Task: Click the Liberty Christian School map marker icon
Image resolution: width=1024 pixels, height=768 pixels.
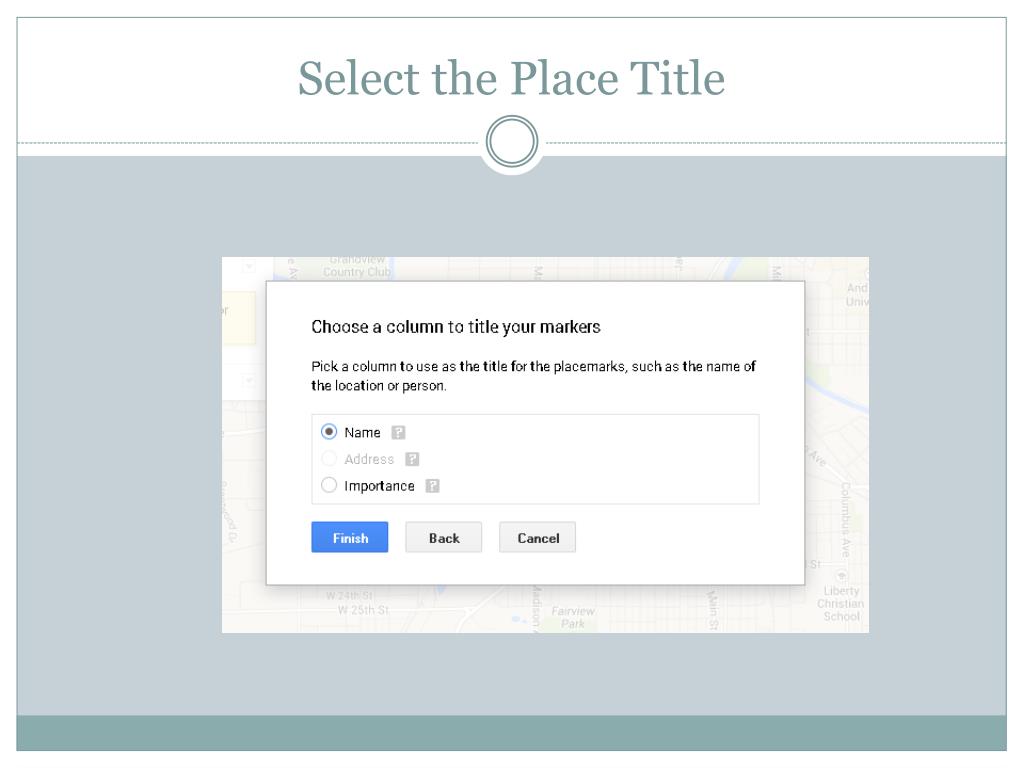Action: [840, 575]
